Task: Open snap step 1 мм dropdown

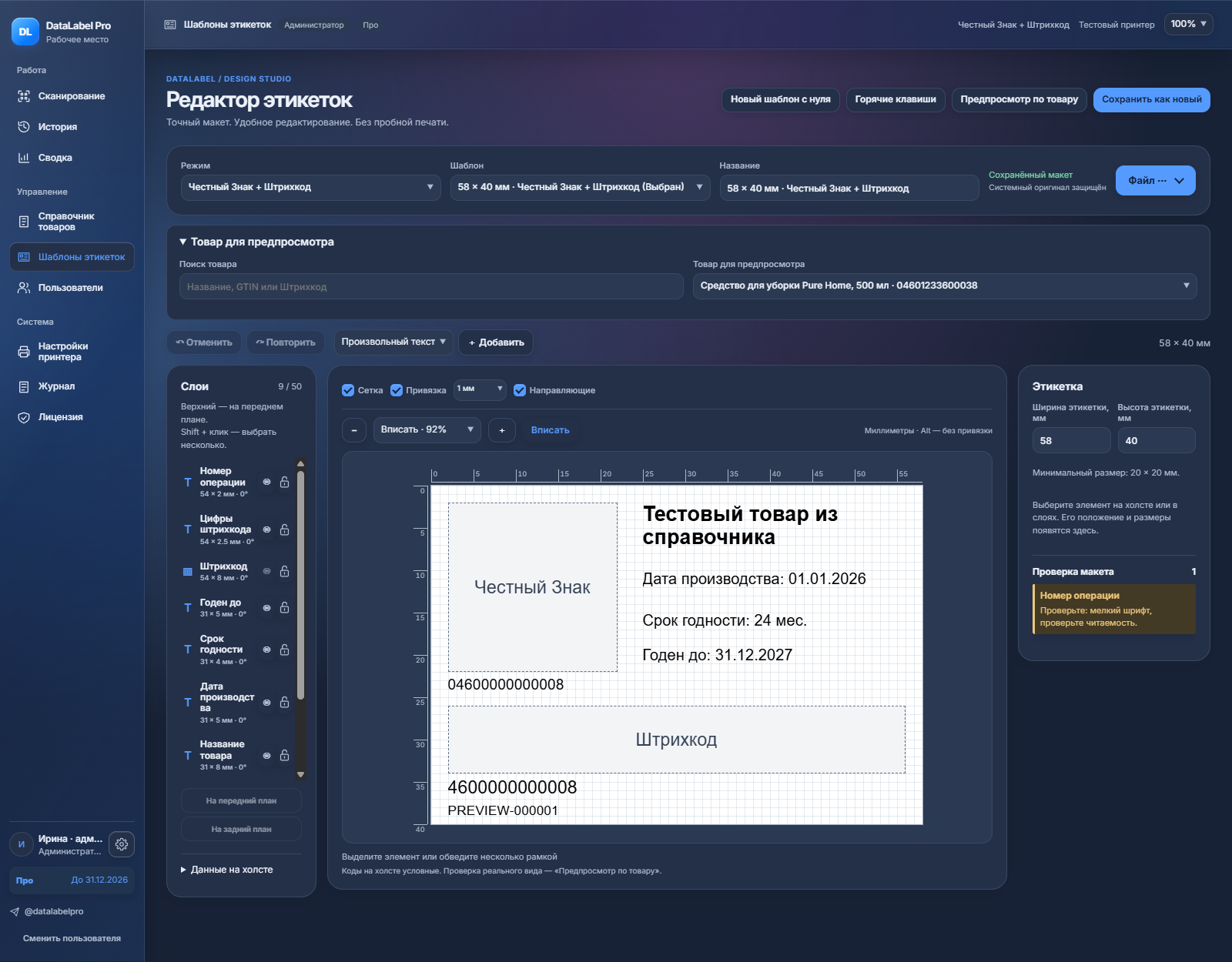Action: (480, 389)
